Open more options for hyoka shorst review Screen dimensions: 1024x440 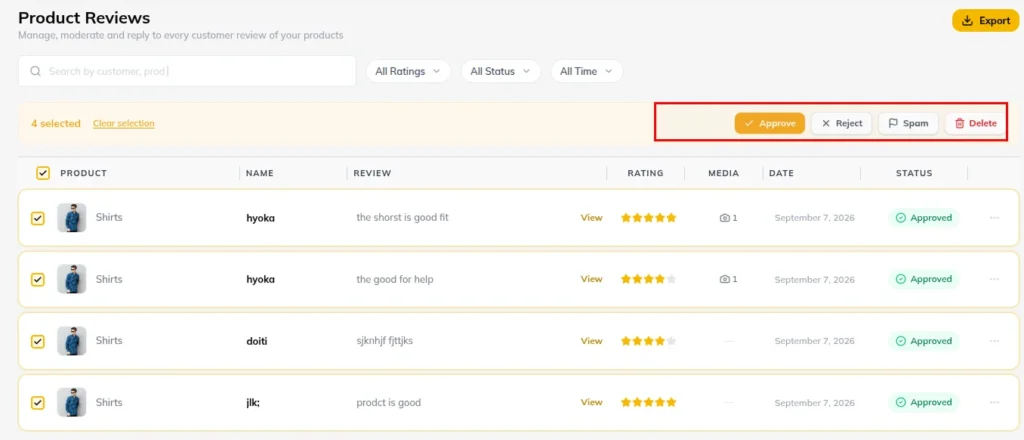(x=994, y=218)
